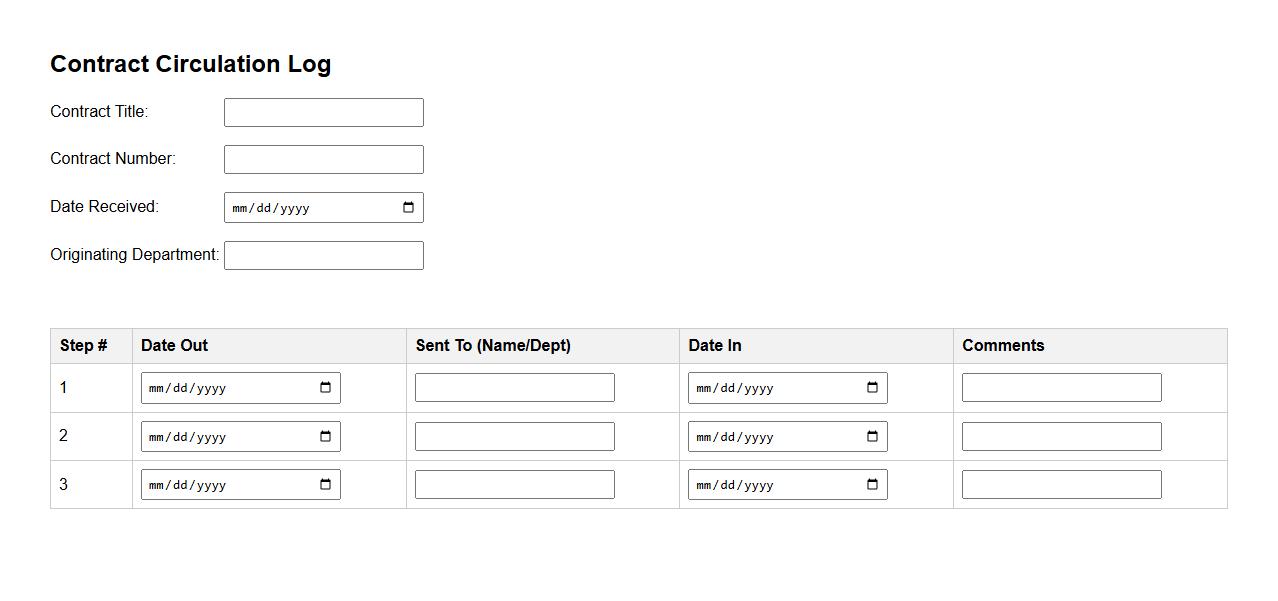Open Step 3 Date In calendar picker
1278x601 pixels.
(x=872, y=485)
